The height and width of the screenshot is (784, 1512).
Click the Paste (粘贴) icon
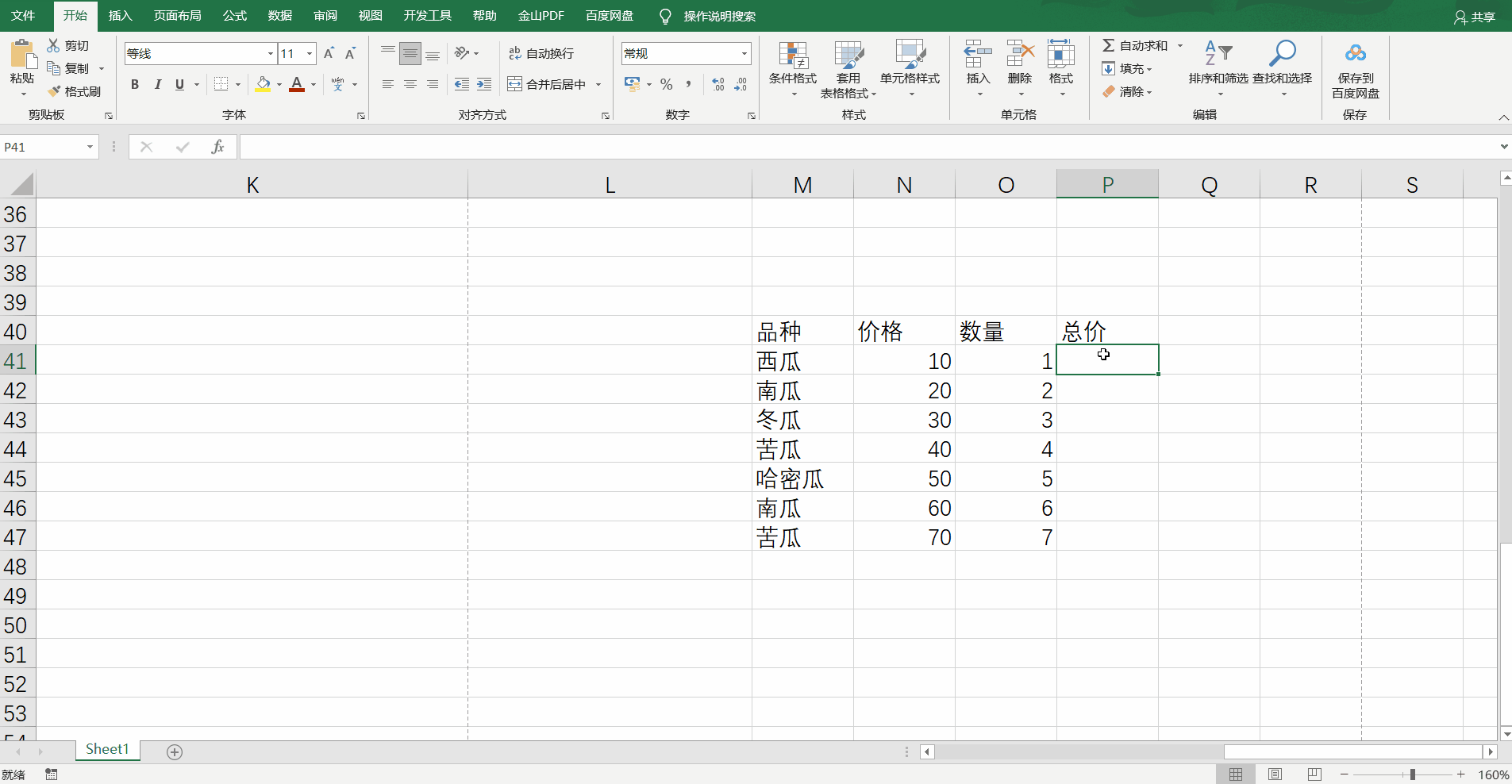tap(22, 54)
